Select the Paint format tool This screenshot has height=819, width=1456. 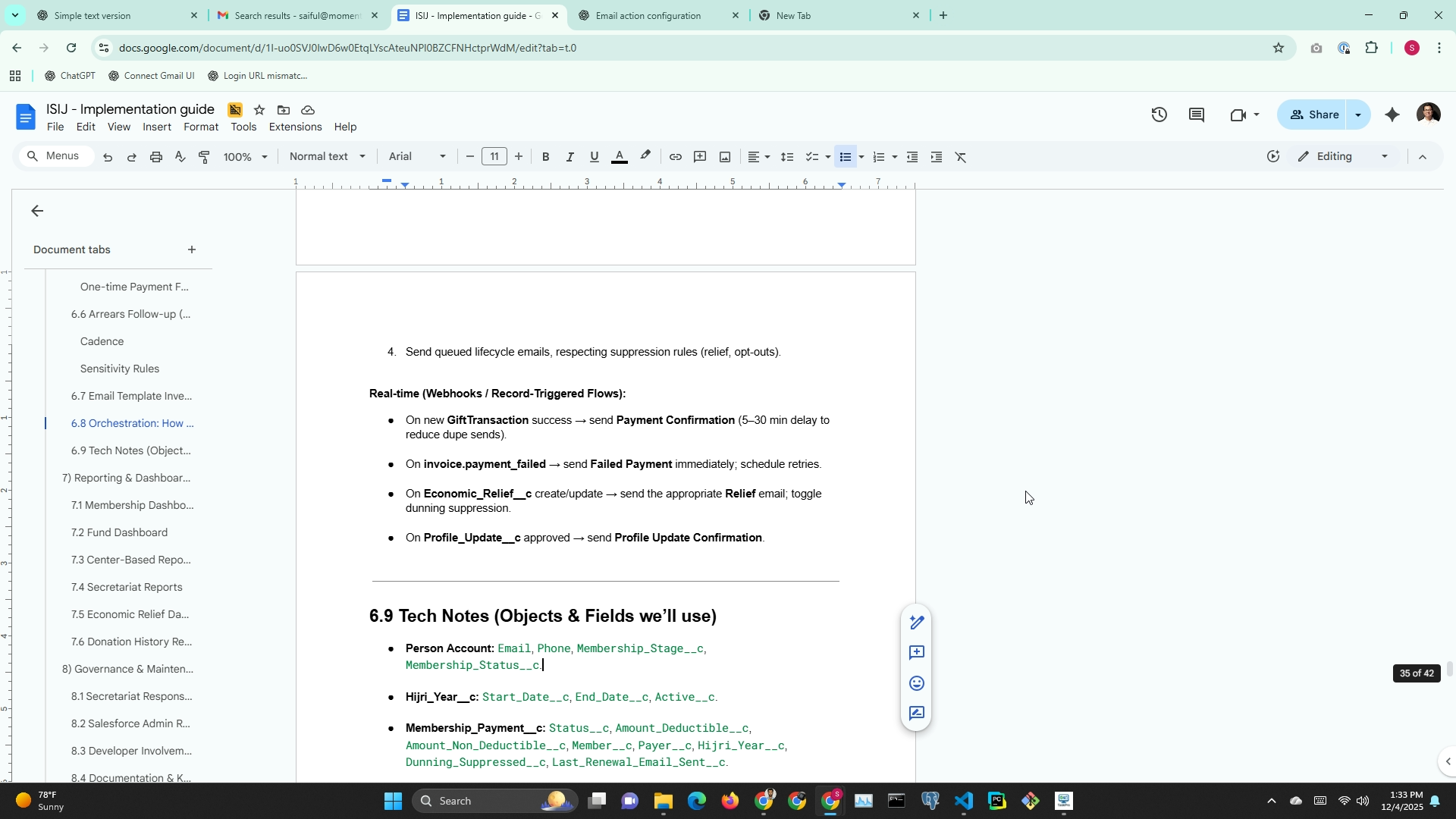pos(204,157)
